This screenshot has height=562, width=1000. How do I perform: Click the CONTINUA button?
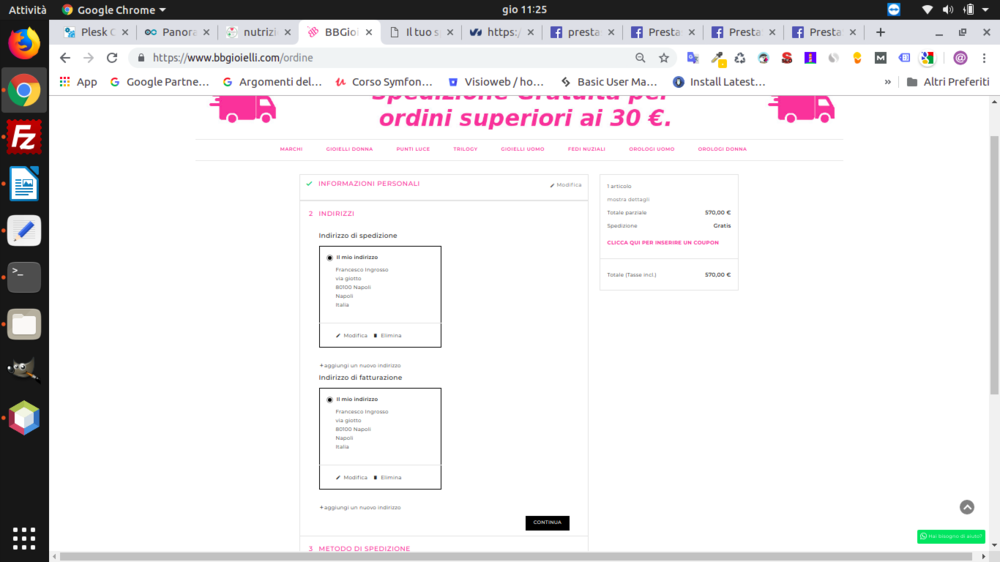547,522
